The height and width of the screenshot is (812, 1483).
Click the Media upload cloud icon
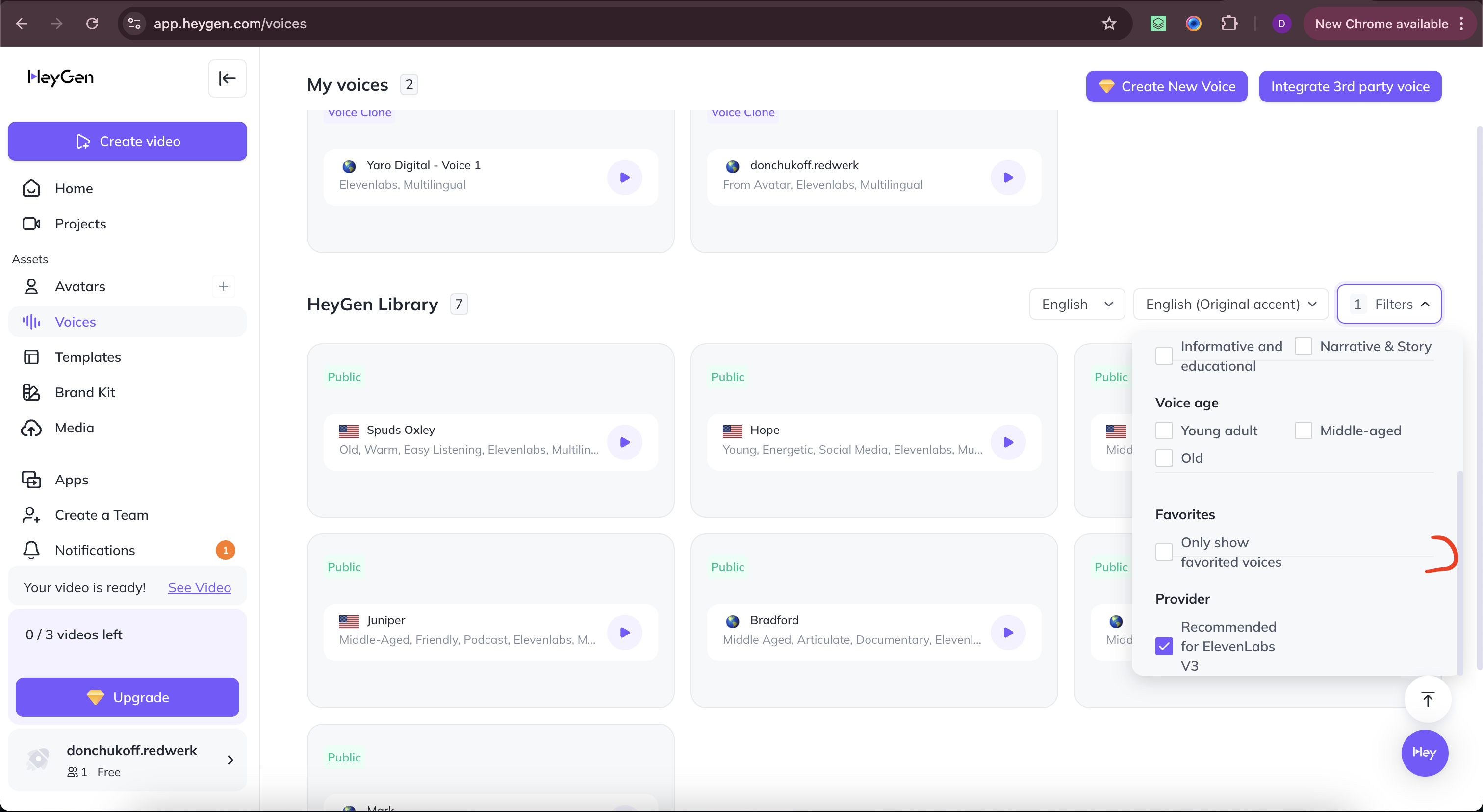tap(31, 428)
